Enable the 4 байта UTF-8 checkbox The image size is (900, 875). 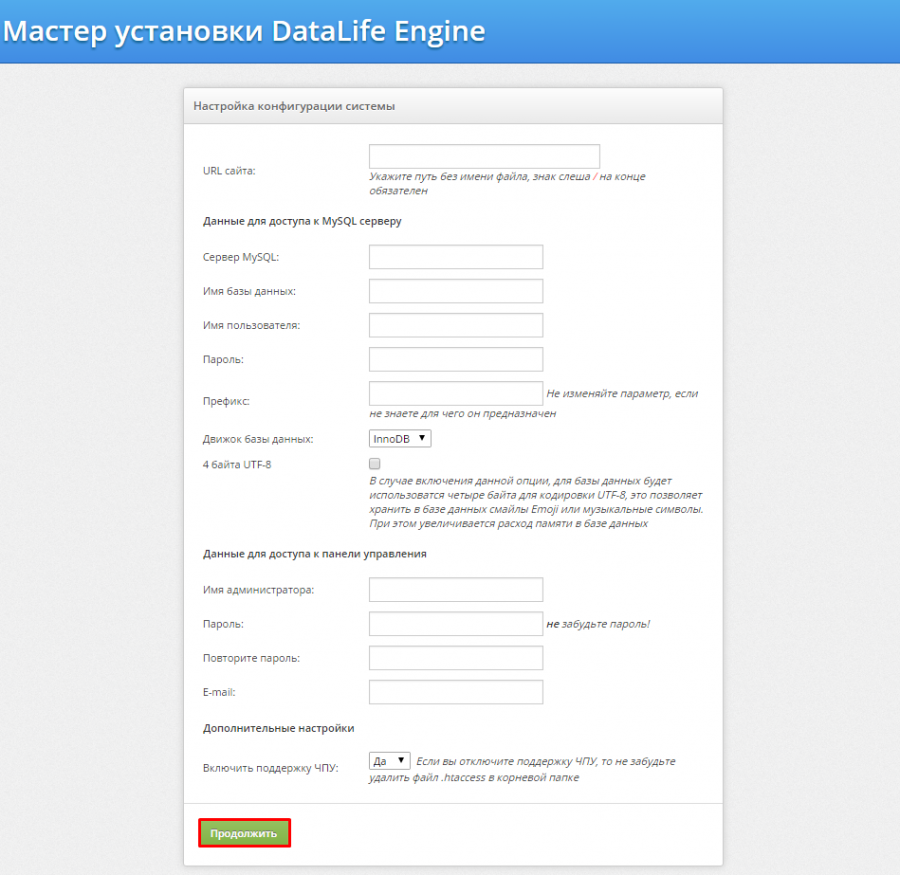click(374, 462)
